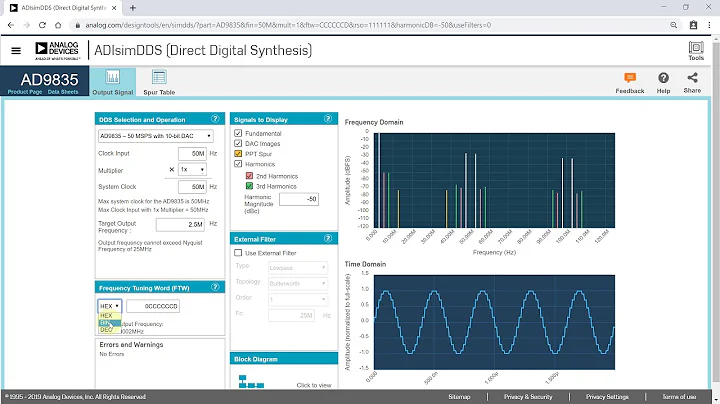Click the 'Click to view' block diagram link
The image size is (720, 404).
314,385
